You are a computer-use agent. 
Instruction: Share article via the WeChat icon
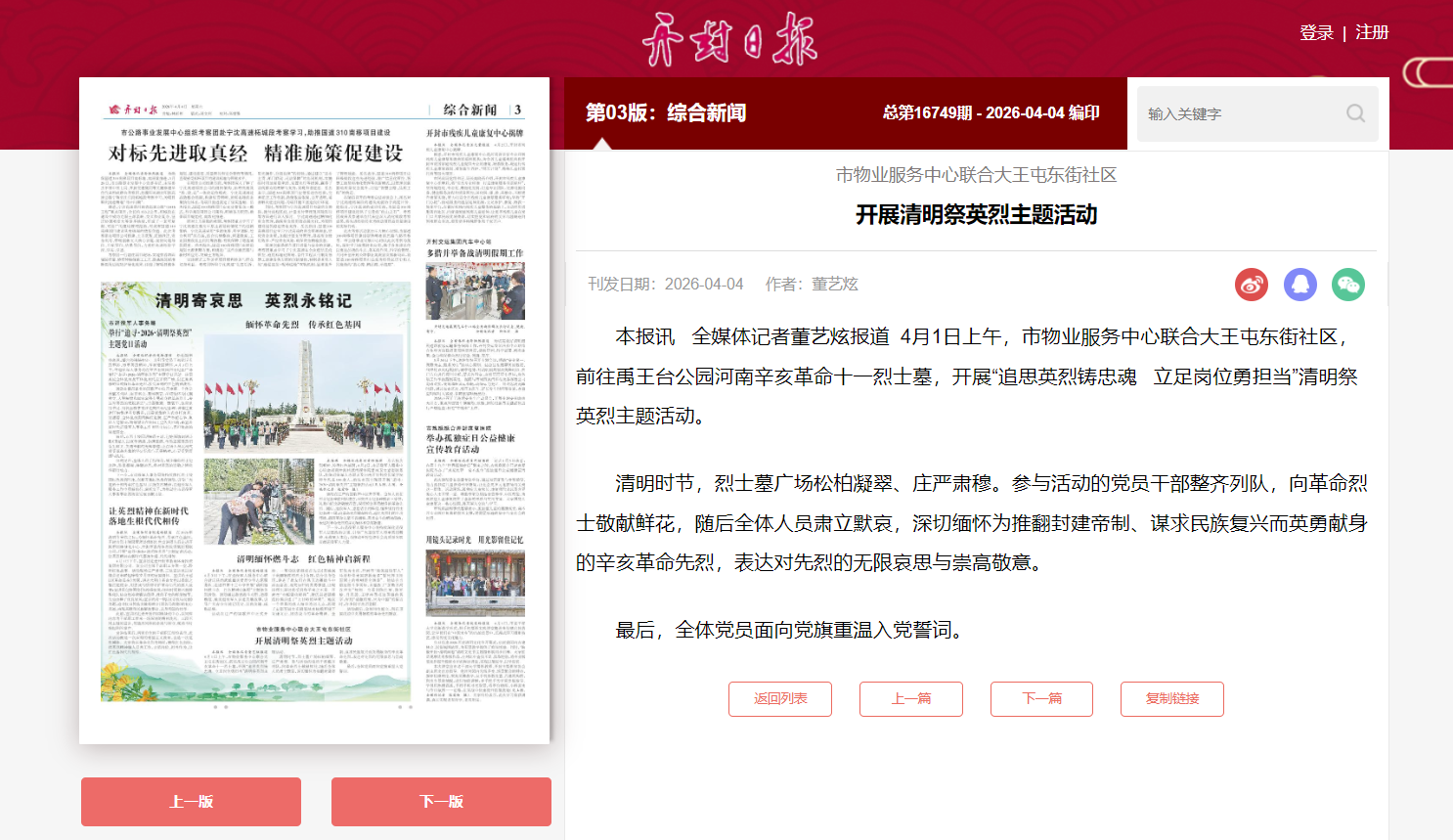[1348, 285]
